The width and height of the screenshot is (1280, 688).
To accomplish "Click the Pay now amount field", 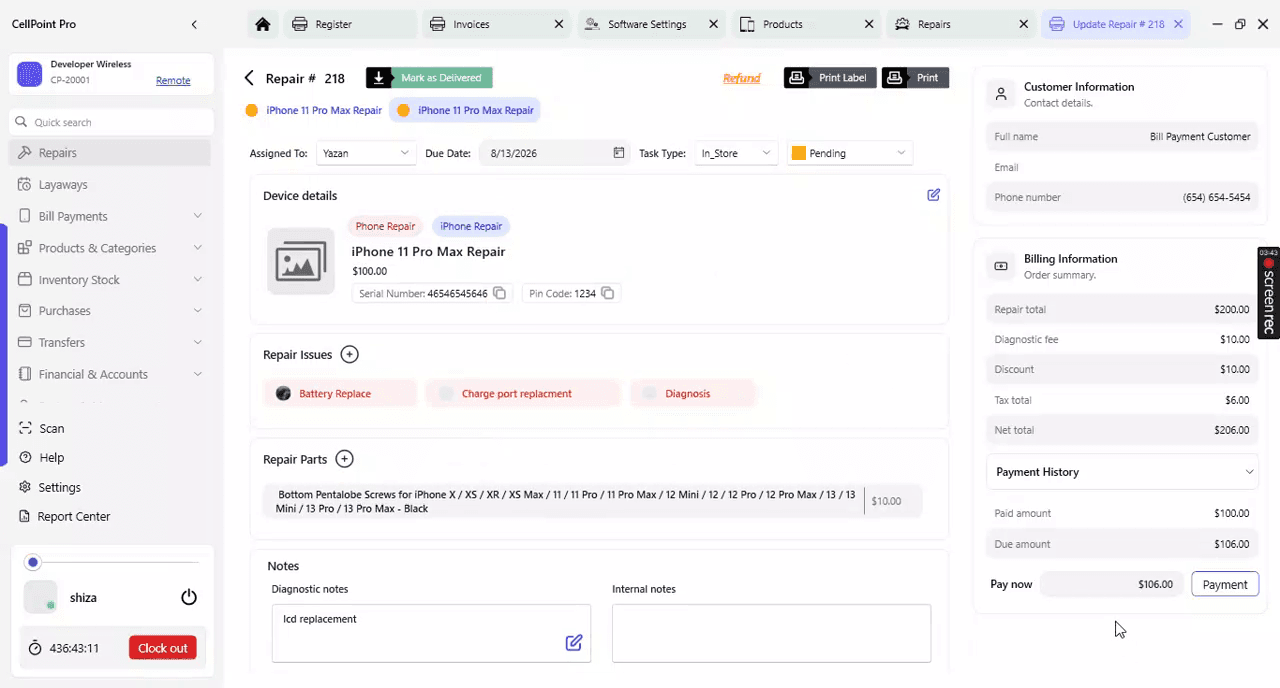I will pyautogui.click(x=1111, y=584).
